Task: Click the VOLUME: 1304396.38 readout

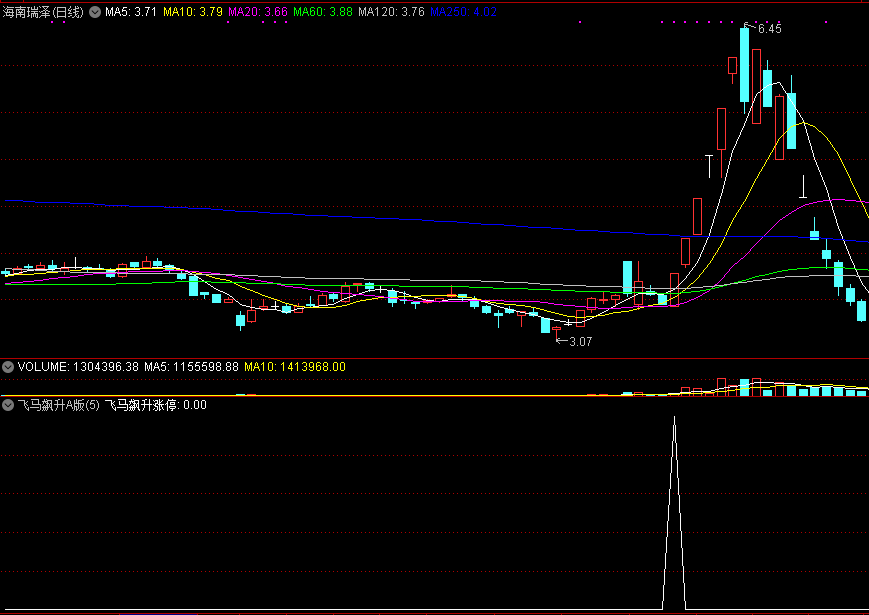Action: coord(78,367)
